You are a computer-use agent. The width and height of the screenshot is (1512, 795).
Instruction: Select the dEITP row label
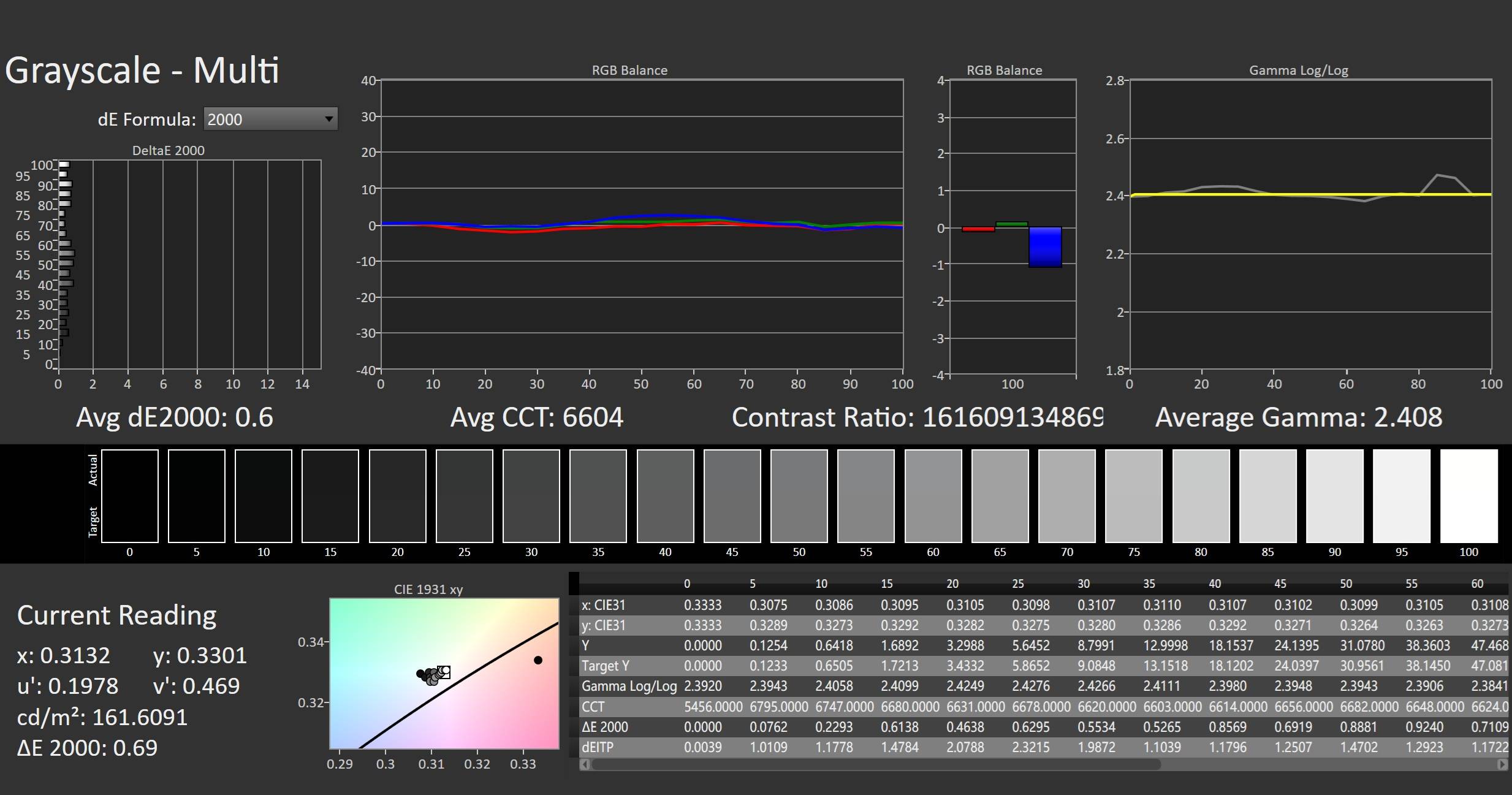pyautogui.click(x=598, y=747)
